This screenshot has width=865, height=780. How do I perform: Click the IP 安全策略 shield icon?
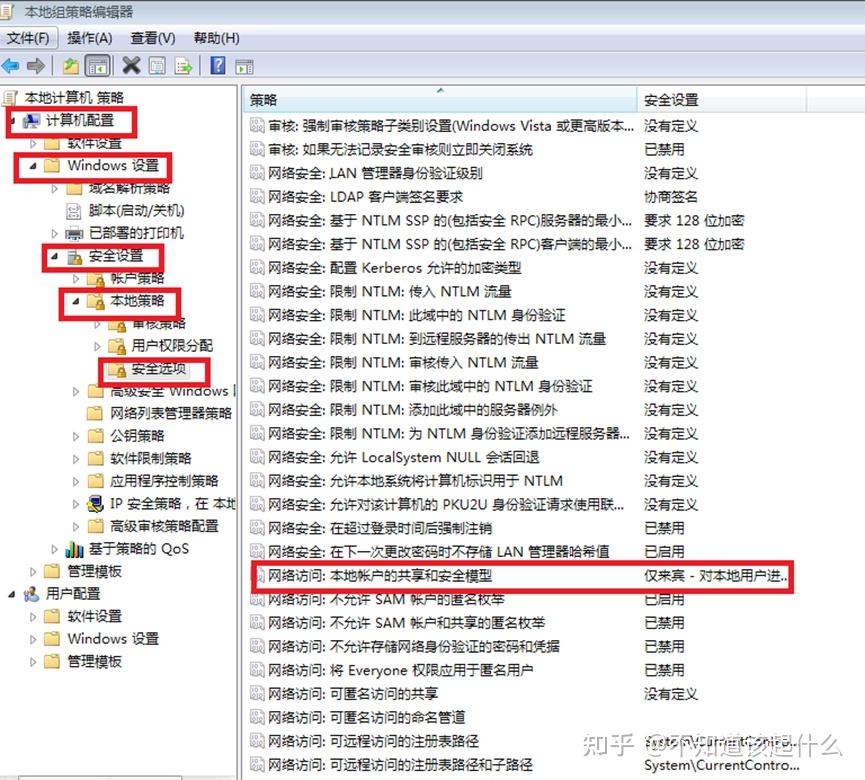95,504
